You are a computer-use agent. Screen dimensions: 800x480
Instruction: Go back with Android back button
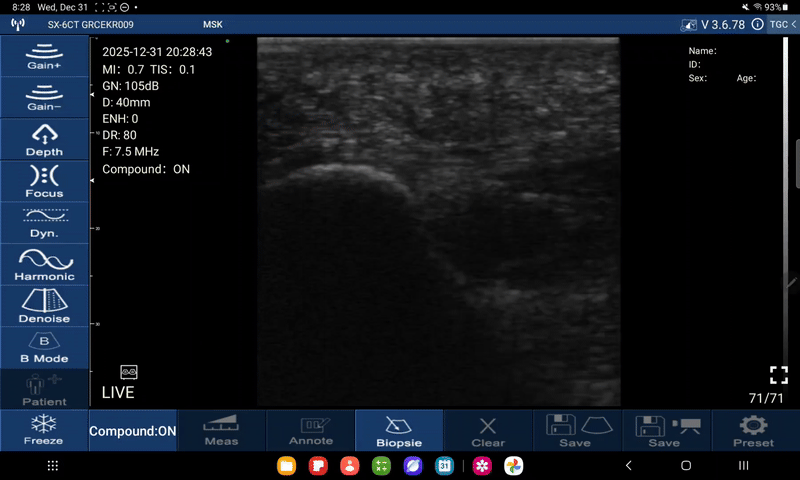[x=629, y=465]
